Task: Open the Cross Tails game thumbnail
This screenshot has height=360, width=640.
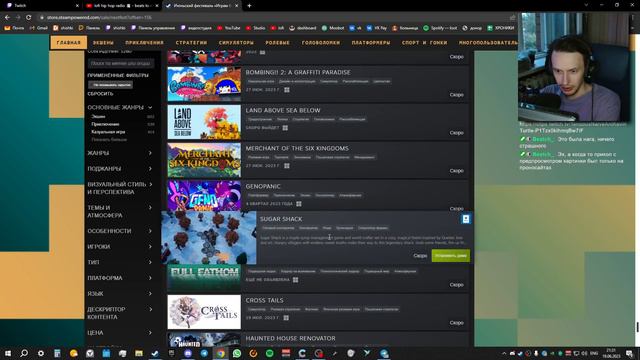Action: (x=204, y=312)
